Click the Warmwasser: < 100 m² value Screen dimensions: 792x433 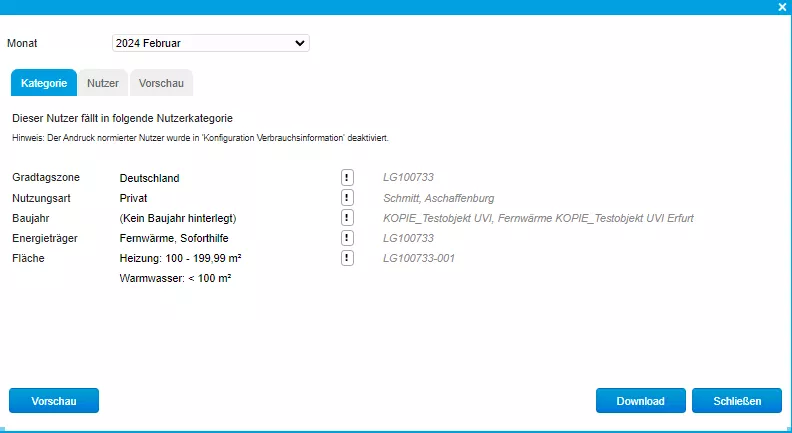(175, 278)
